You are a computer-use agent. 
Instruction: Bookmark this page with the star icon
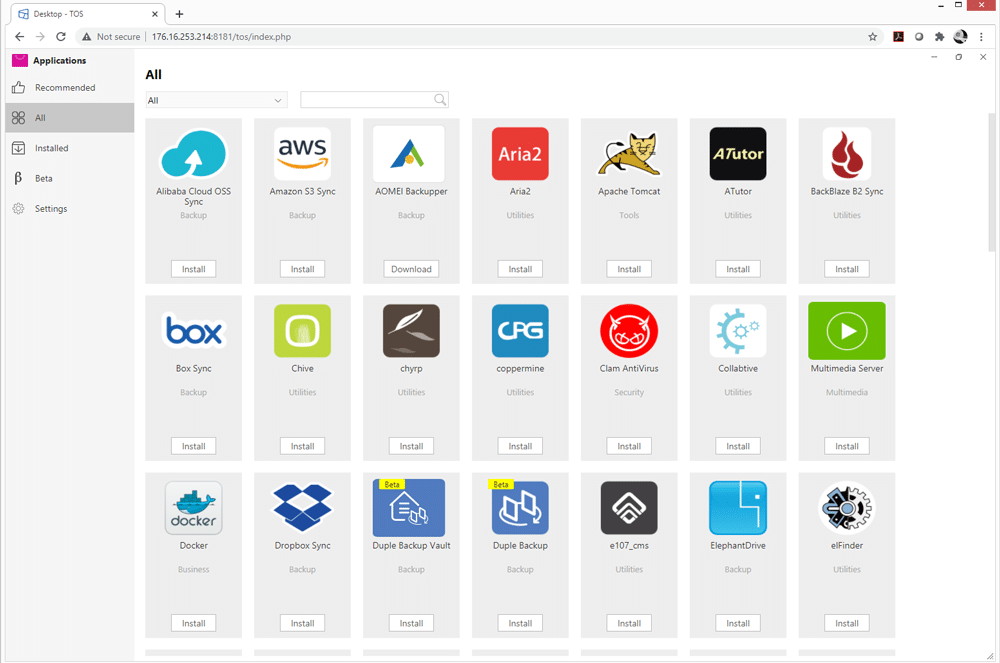(872, 37)
